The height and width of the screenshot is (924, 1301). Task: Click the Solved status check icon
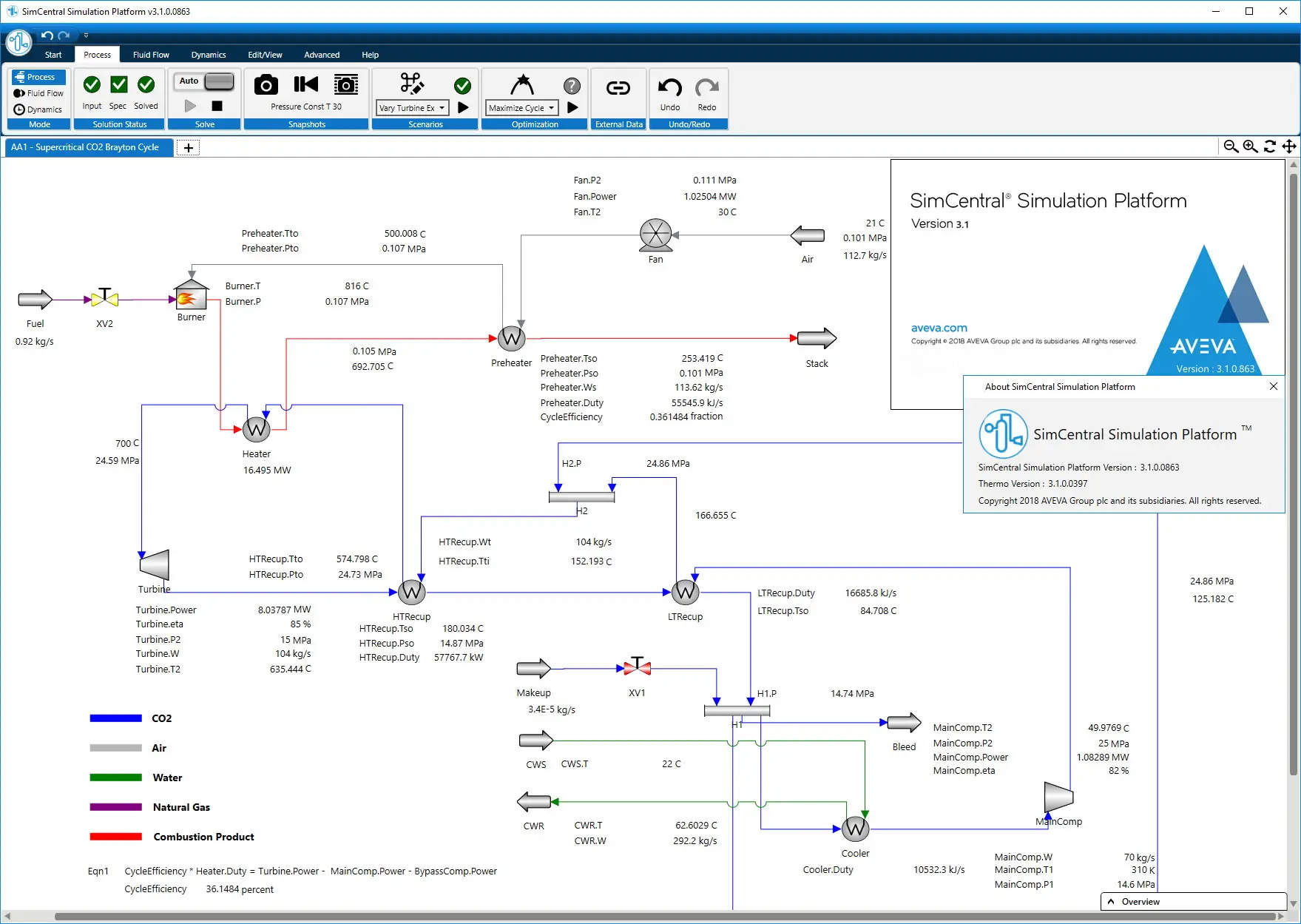click(146, 85)
